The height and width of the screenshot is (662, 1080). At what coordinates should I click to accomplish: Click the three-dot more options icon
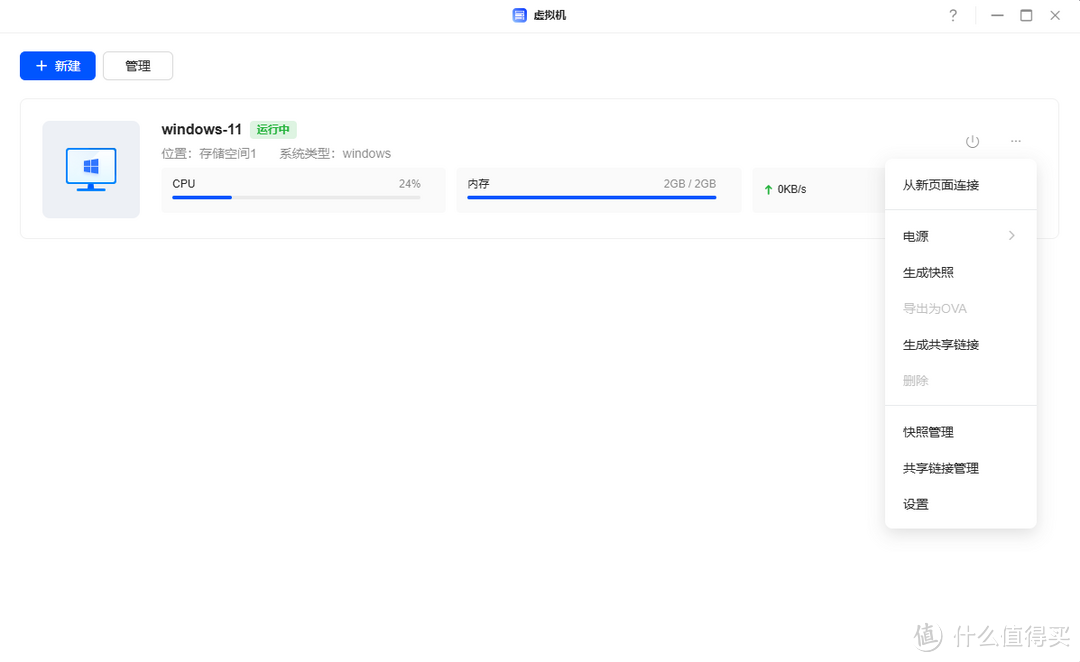point(1016,142)
